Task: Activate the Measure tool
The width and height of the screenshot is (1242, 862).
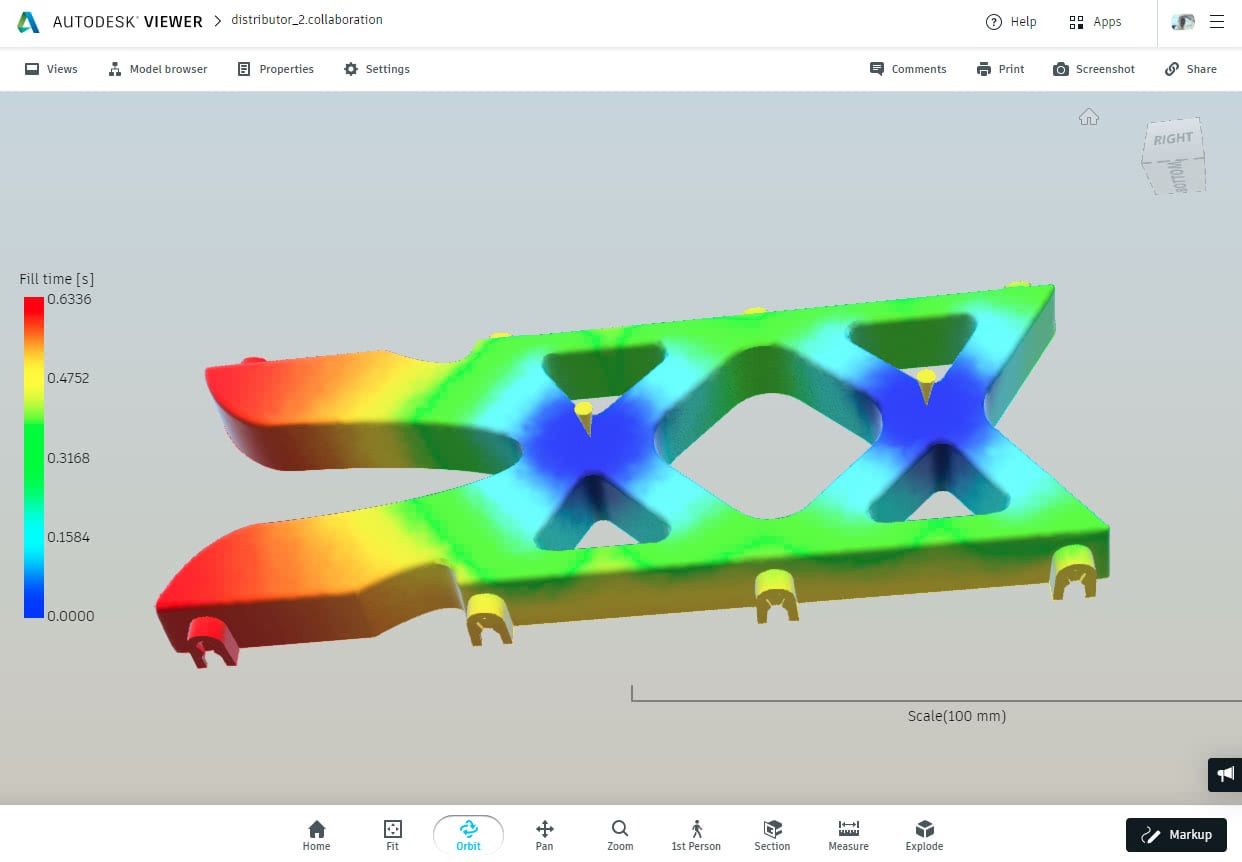Action: 848,834
